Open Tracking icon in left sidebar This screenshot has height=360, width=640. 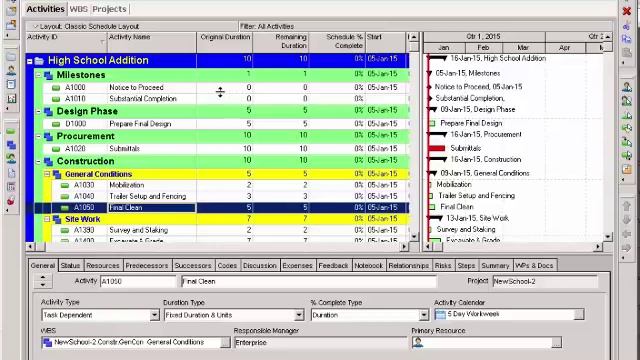[11, 98]
